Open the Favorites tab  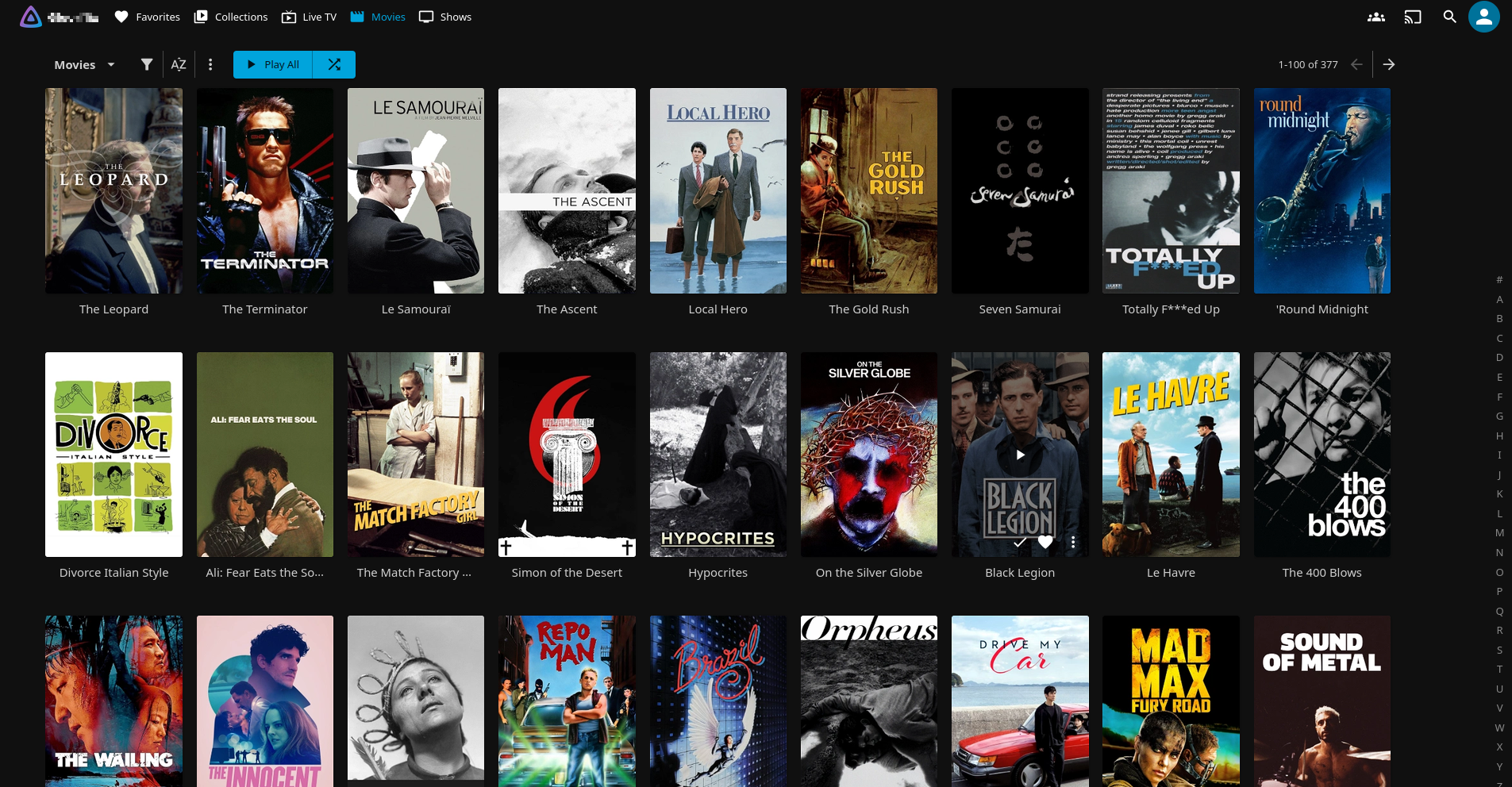pyautogui.click(x=147, y=17)
